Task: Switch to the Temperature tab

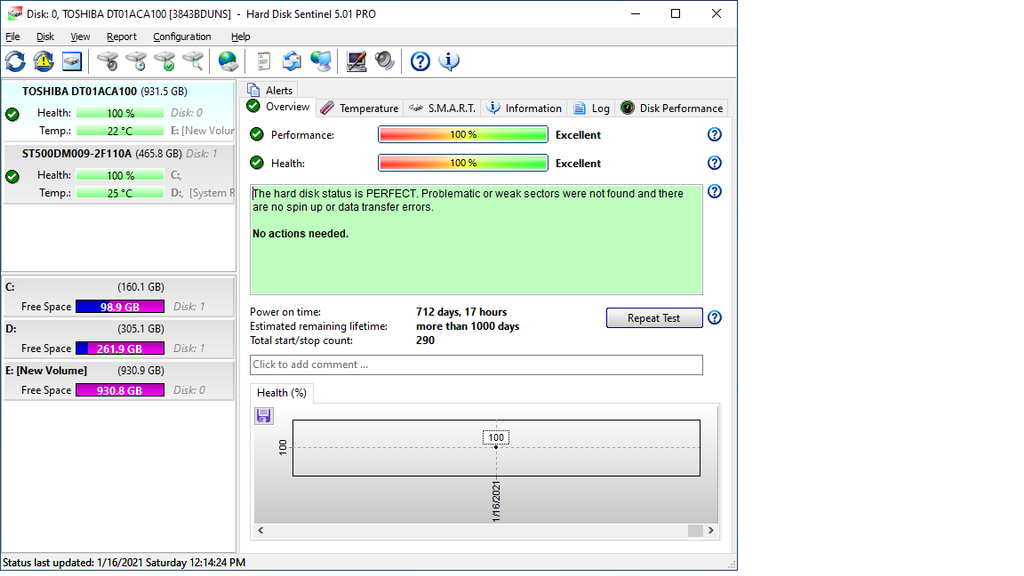Action: coord(360,108)
